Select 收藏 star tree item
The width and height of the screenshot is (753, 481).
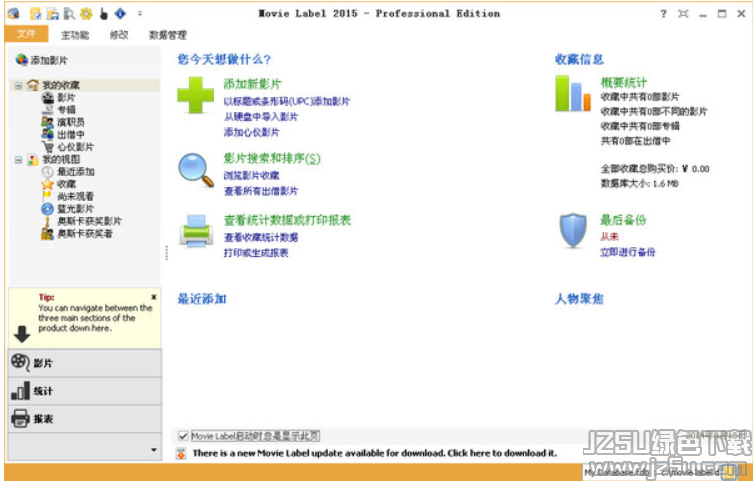click(x=59, y=184)
